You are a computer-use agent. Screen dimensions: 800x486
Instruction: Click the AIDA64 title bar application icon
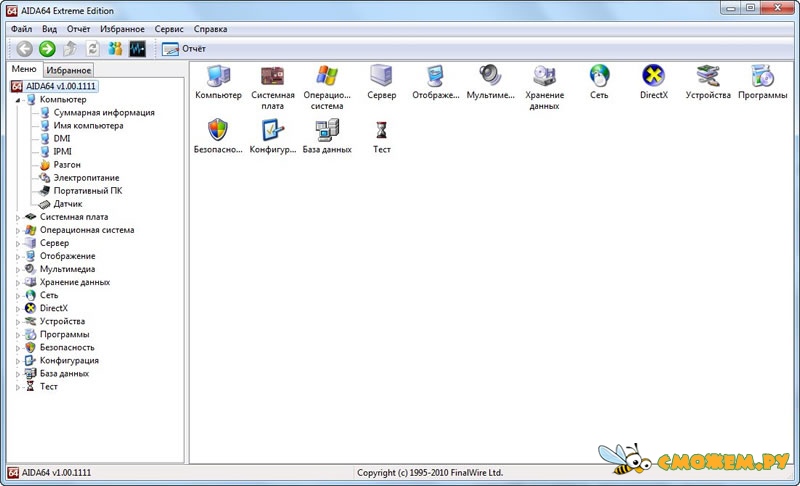[x=12, y=11]
